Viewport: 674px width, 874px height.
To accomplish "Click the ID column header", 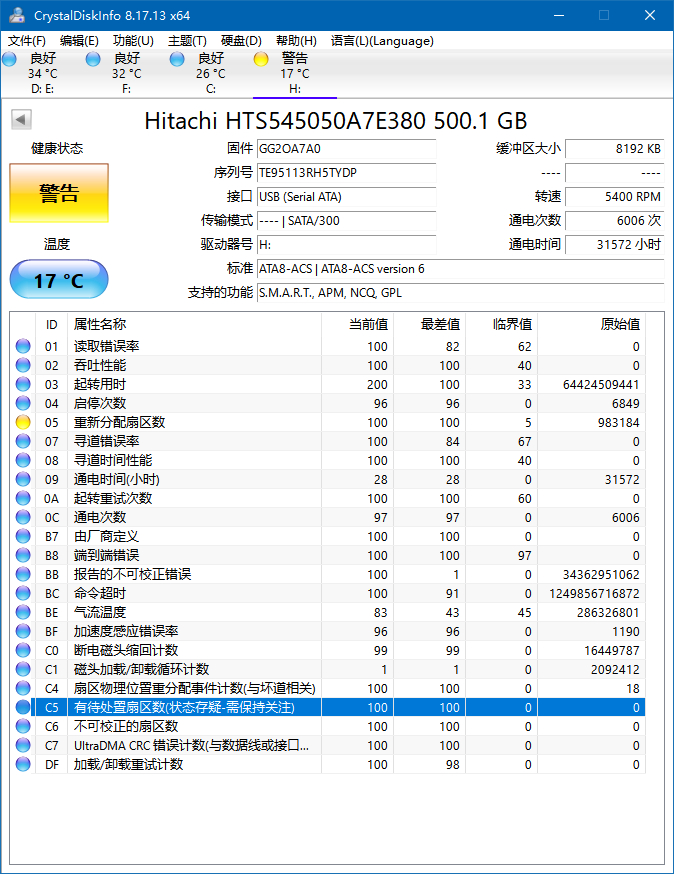I will coord(51,324).
